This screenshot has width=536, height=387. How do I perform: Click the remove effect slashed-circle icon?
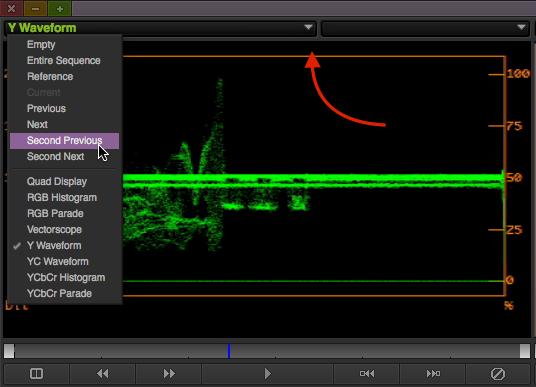[498, 373]
